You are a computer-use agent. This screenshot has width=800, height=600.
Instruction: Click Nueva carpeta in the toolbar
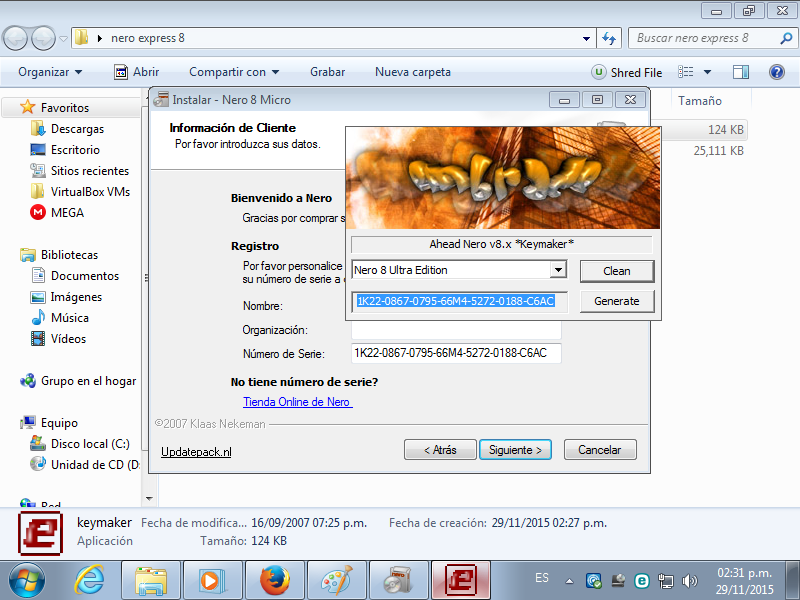click(413, 72)
